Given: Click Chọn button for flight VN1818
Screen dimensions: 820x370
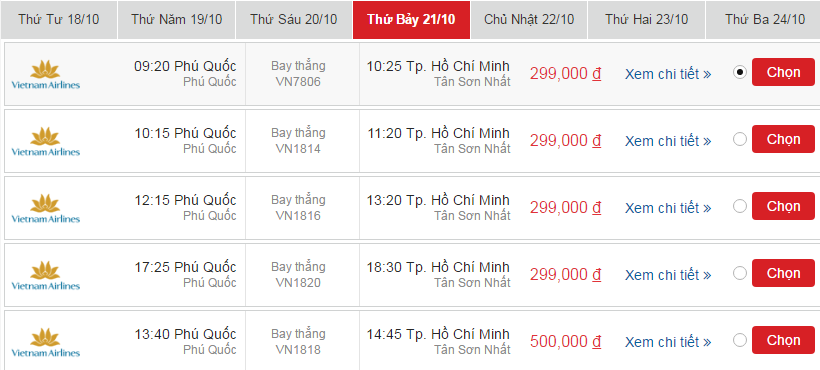Looking at the screenshot, I should pyautogui.click(x=783, y=340).
